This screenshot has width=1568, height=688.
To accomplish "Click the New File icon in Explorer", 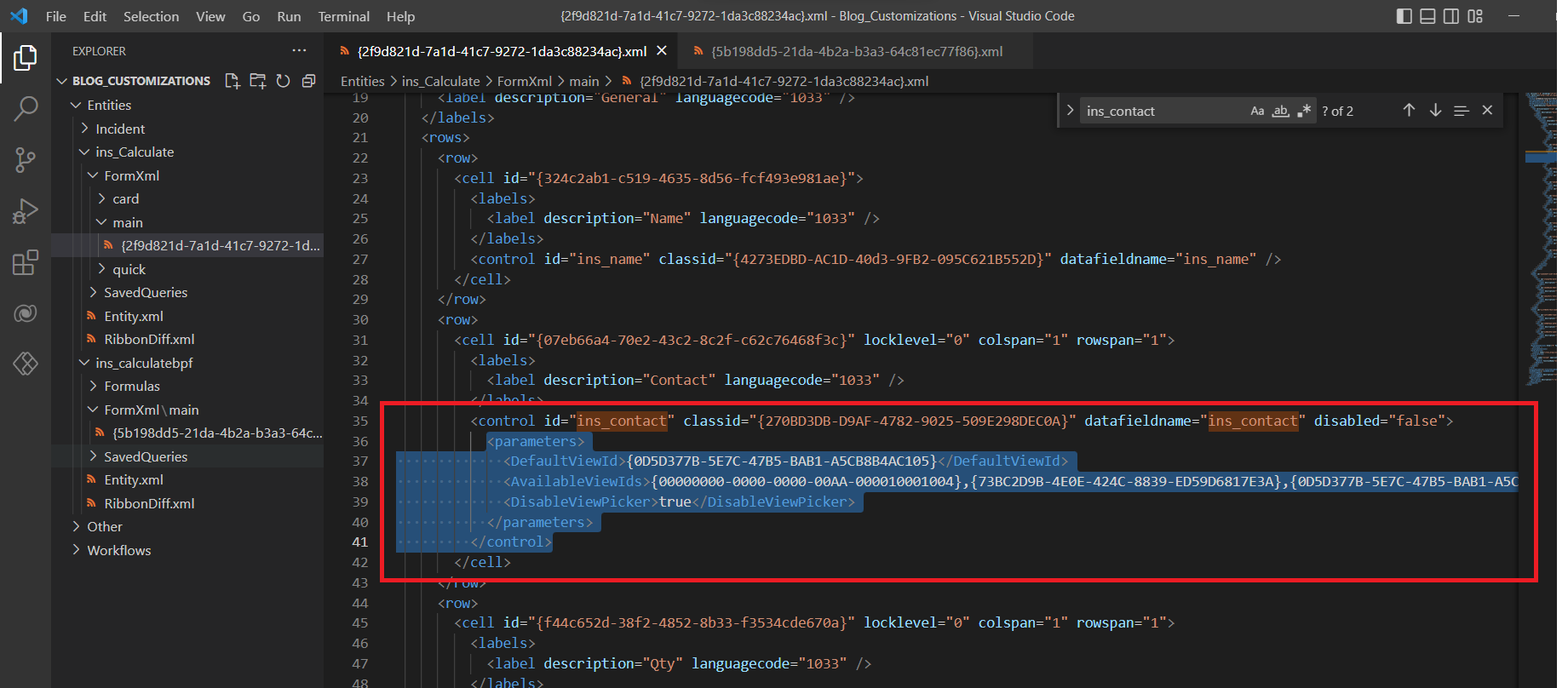I will (x=232, y=81).
